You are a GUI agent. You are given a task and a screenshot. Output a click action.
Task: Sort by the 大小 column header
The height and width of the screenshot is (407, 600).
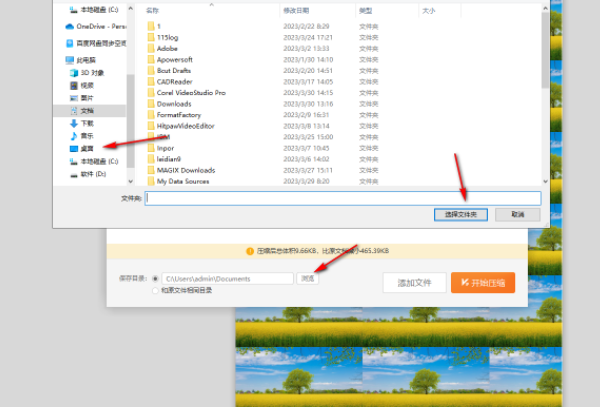(x=428, y=11)
